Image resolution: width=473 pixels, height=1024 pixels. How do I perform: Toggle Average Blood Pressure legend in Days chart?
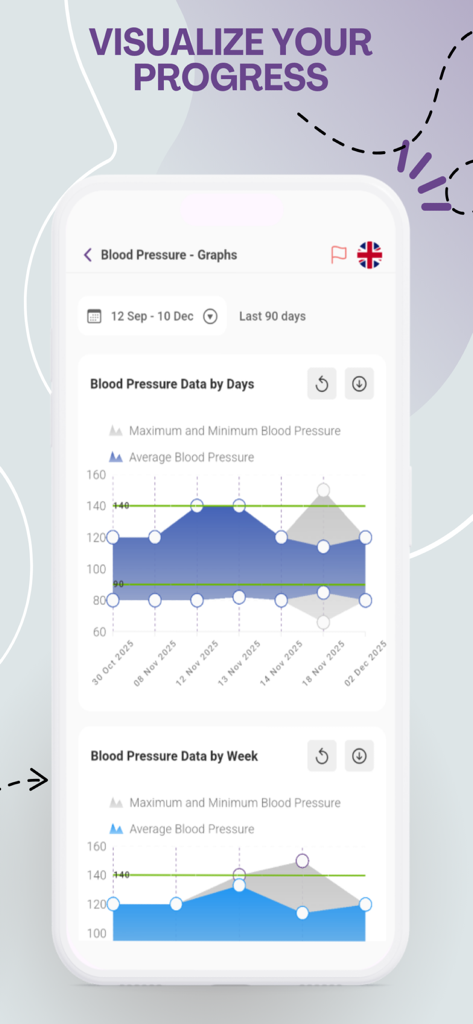pos(181,457)
